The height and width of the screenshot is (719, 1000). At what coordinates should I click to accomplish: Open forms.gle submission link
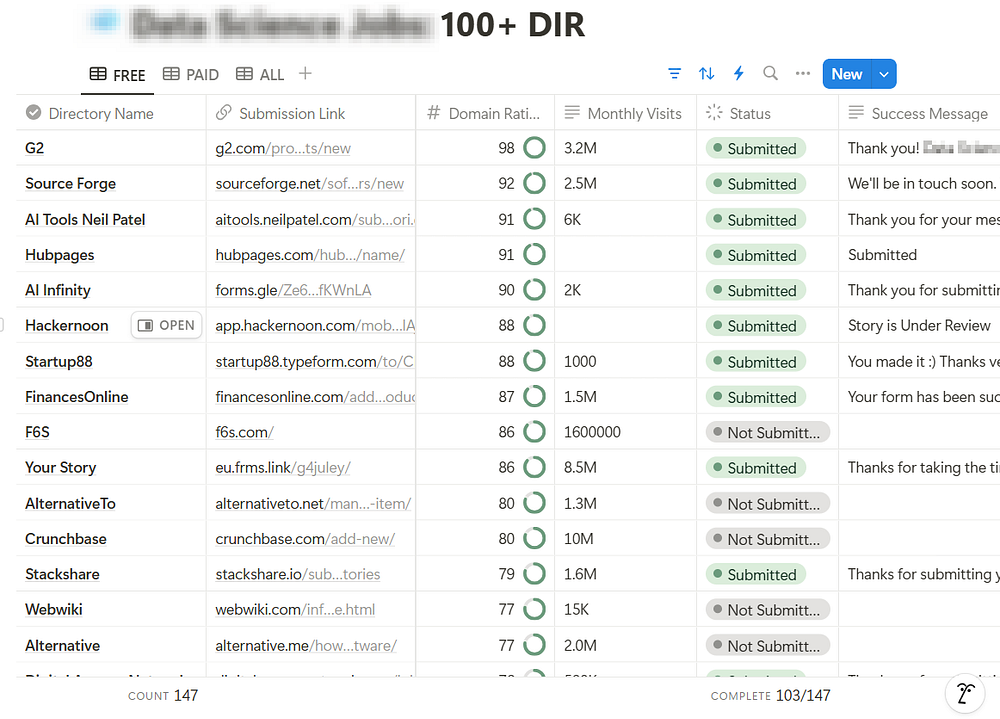293,290
